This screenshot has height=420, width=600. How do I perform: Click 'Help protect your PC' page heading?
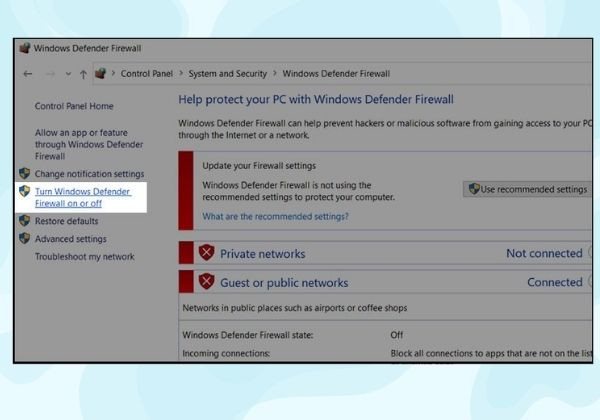(316, 99)
